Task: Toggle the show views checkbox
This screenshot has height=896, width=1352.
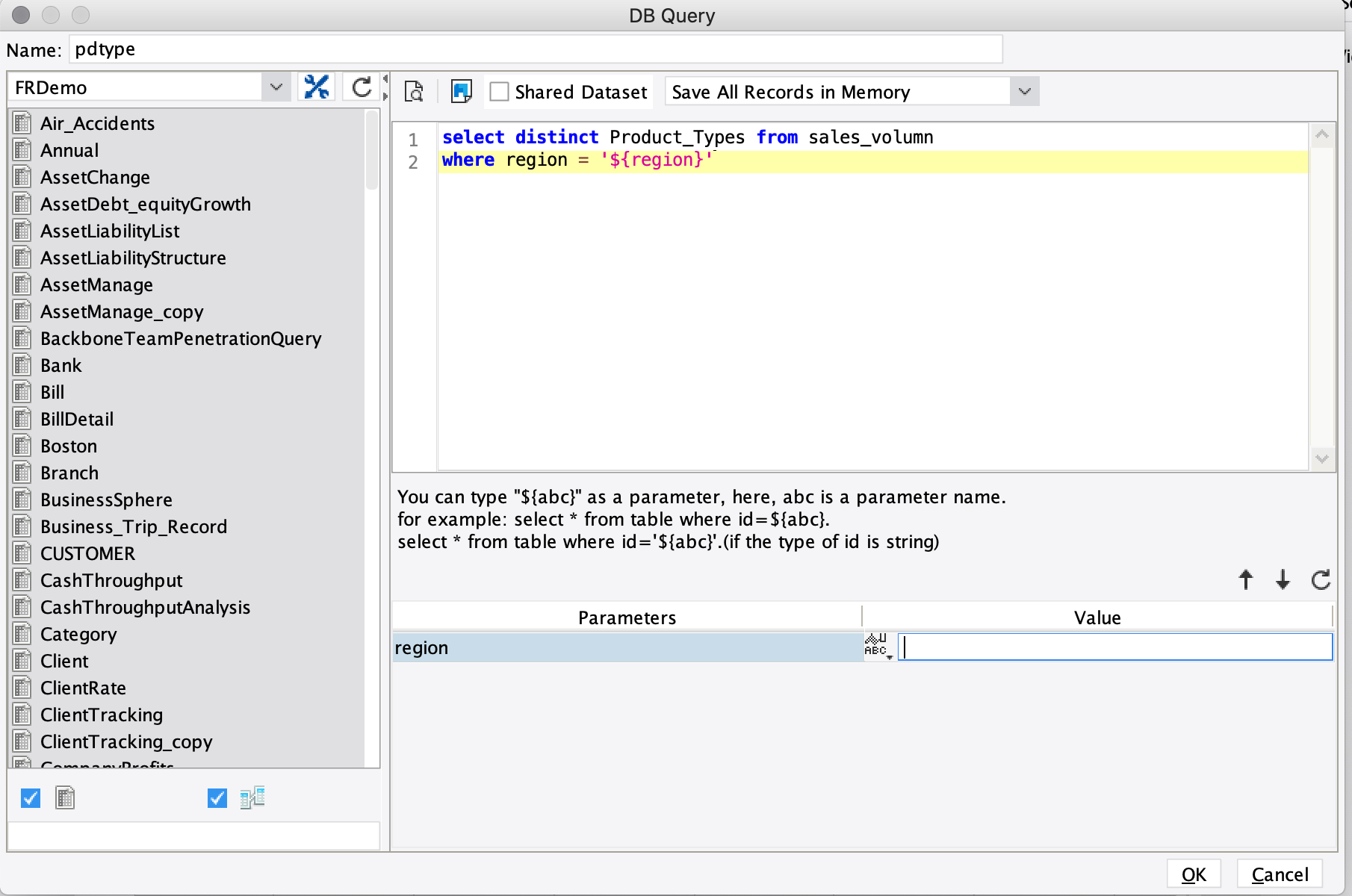Action: click(217, 798)
